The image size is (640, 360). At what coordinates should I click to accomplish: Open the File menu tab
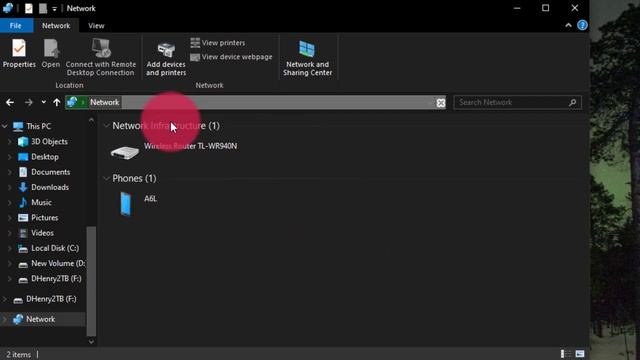pos(16,26)
